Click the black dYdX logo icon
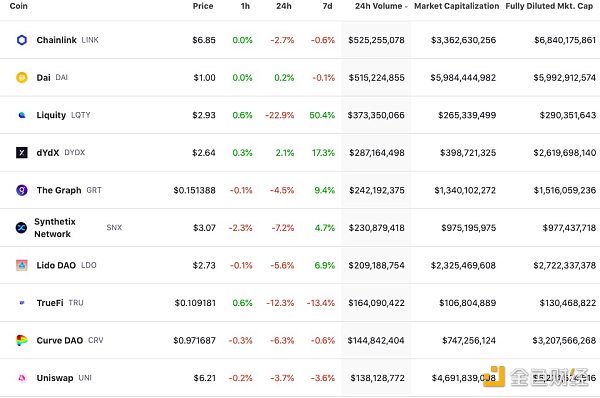The height and width of the screenshot is (398, 600). [x=22, y=152]
